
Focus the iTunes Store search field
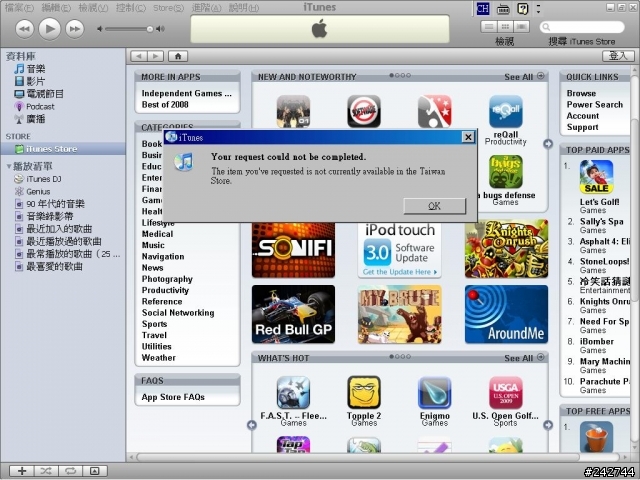coord(582,27)
